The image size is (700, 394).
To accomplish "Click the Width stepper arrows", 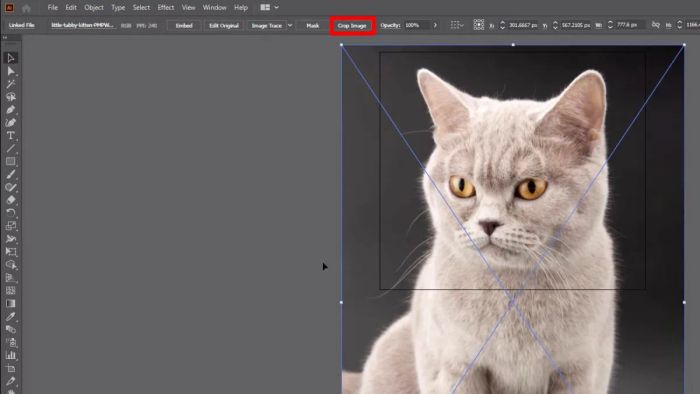I will tap(610, 25).
